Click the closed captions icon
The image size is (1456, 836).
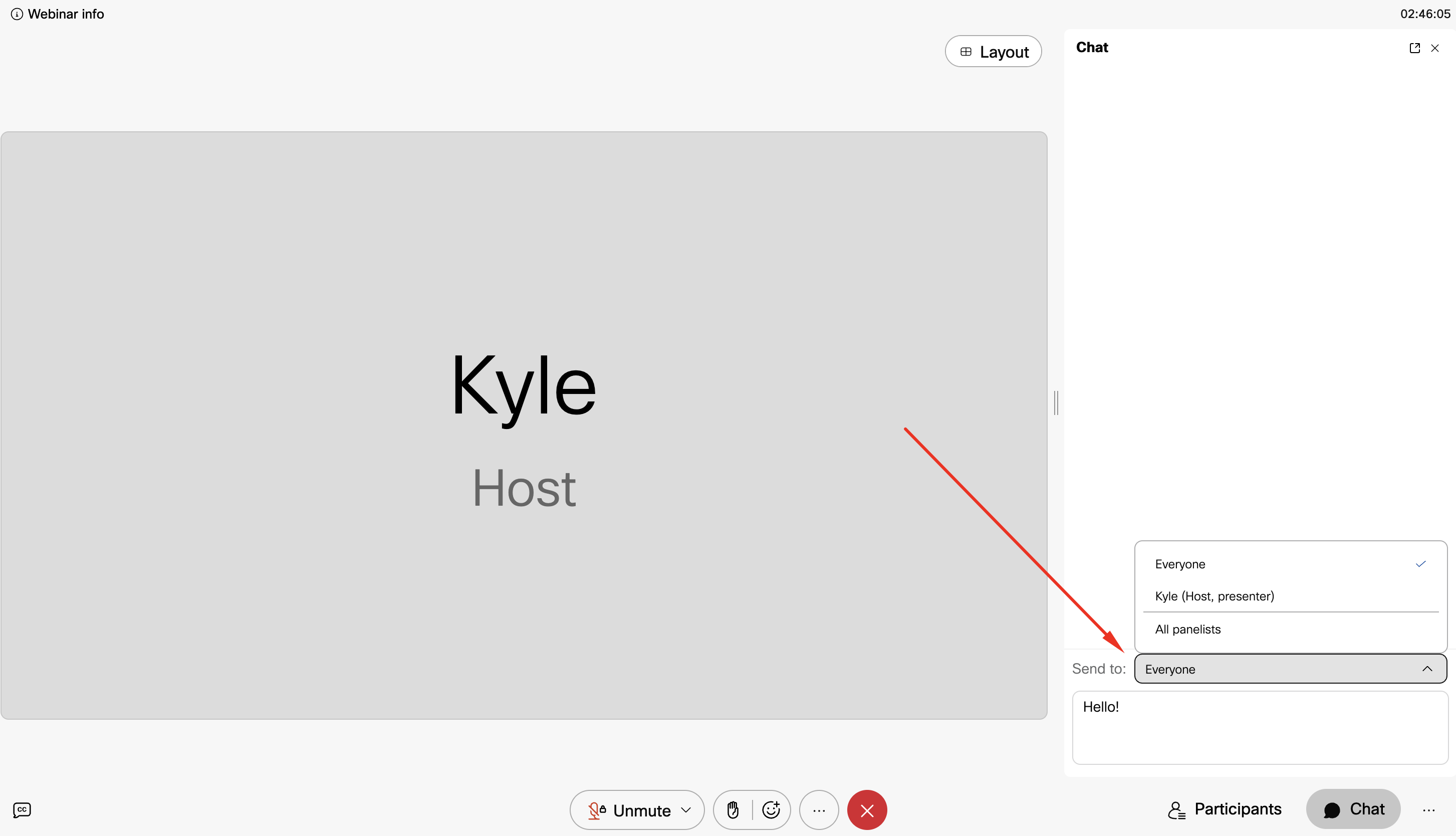click(22, 809)
